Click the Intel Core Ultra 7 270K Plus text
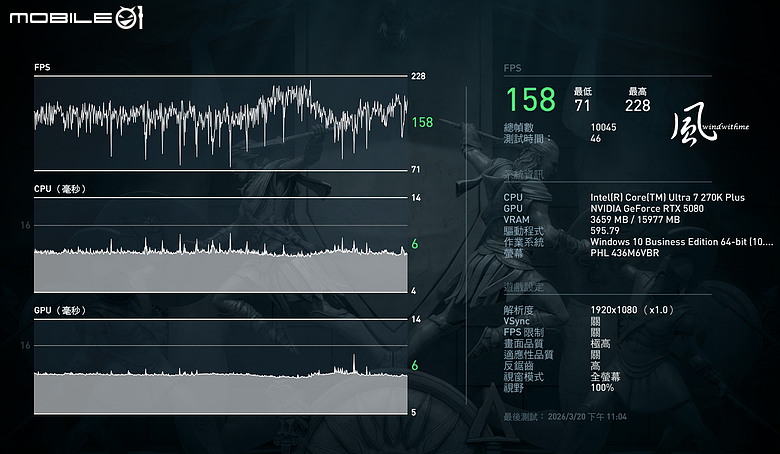The width and height of the screenshot is (780, 454). [668, 197]
